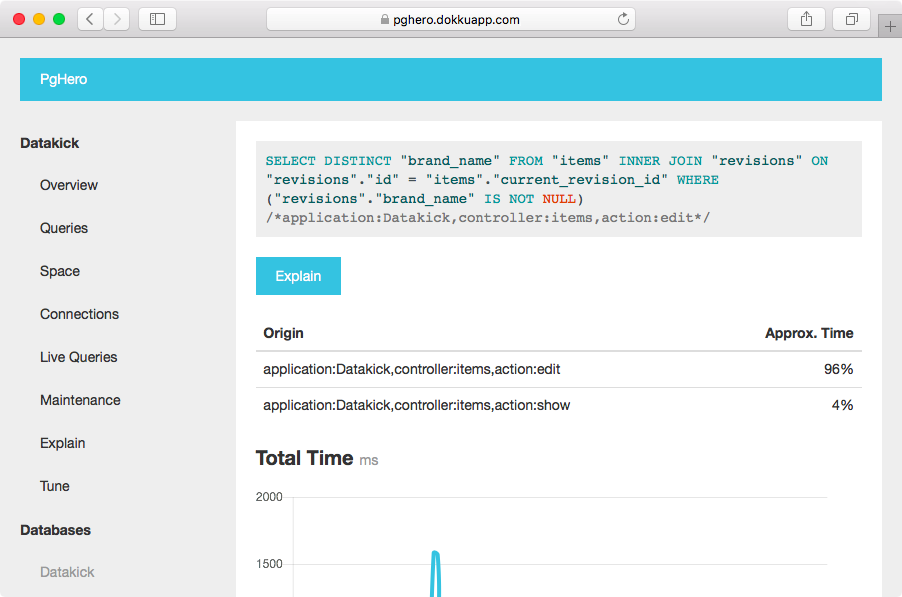Click the 1500 y-axis label

tap(269, 564)
